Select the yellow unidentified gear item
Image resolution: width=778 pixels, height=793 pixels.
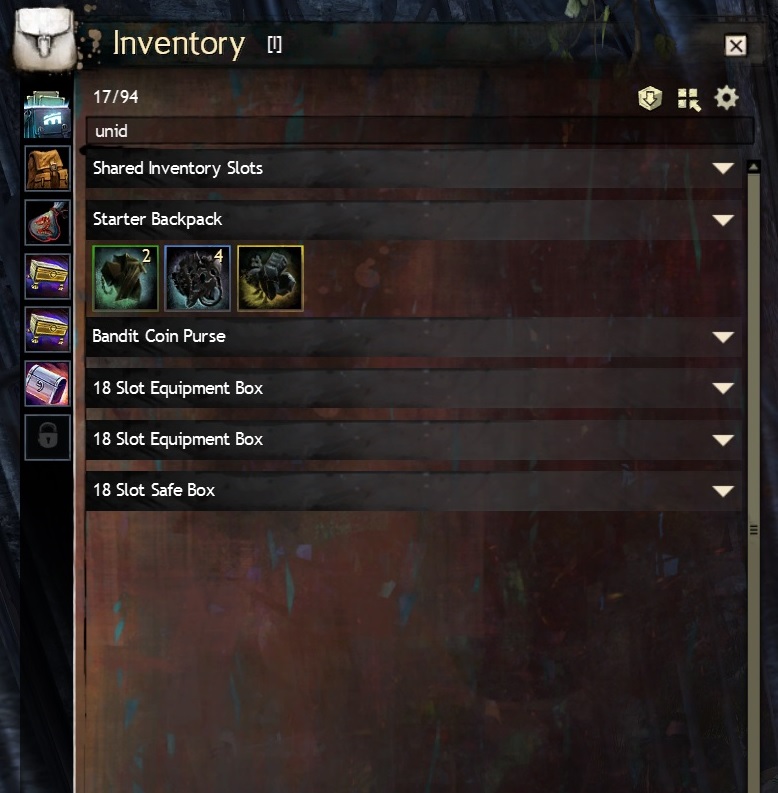tap(270, 278)
